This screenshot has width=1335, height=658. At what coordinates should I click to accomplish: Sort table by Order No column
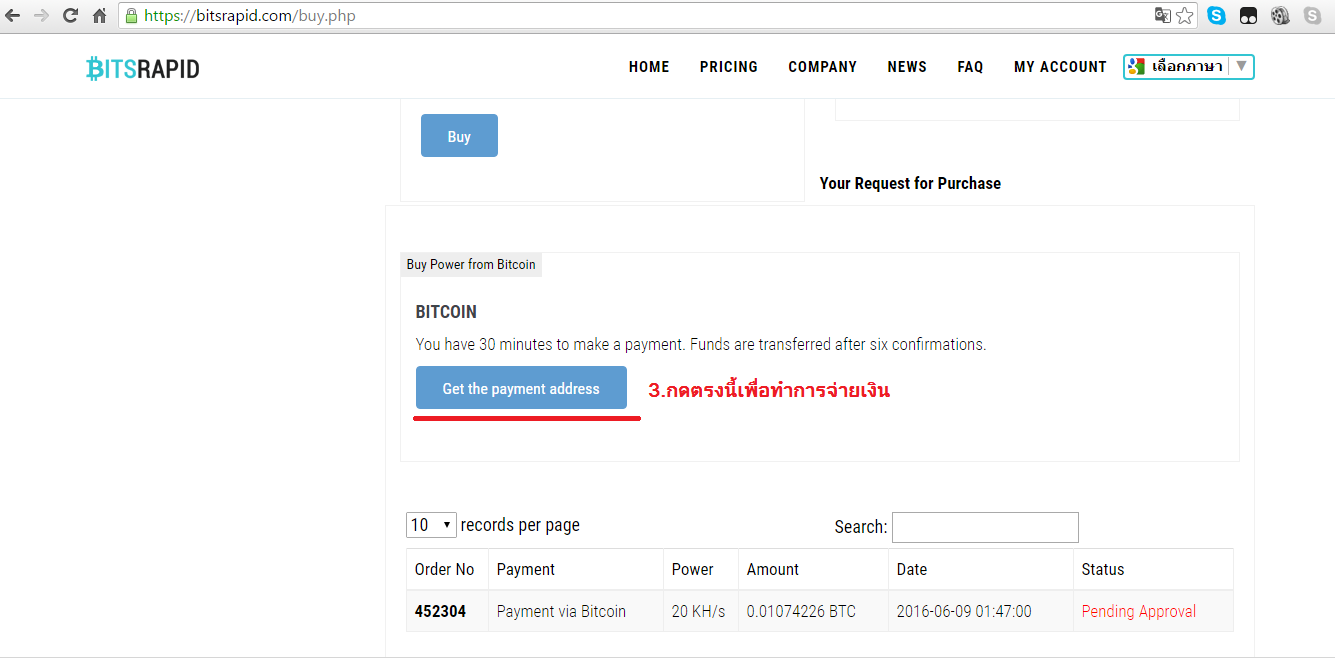tap(447, 569)
